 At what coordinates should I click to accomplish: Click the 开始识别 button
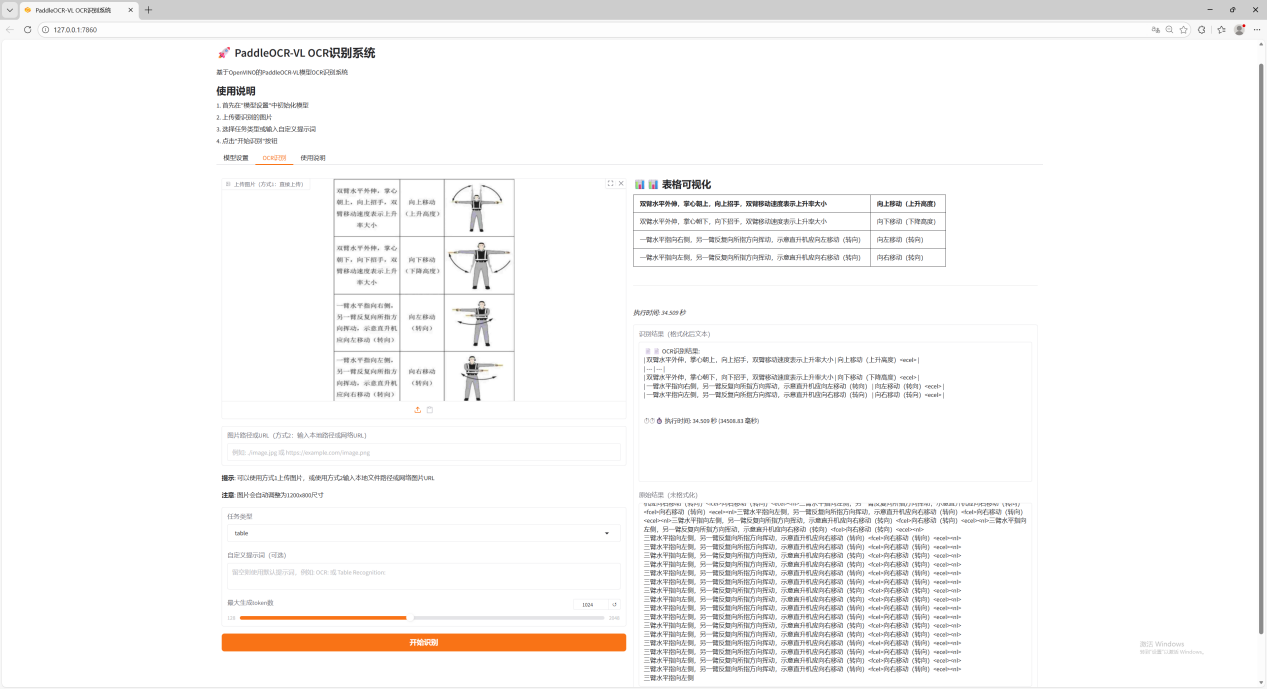[x=423, y=642]
